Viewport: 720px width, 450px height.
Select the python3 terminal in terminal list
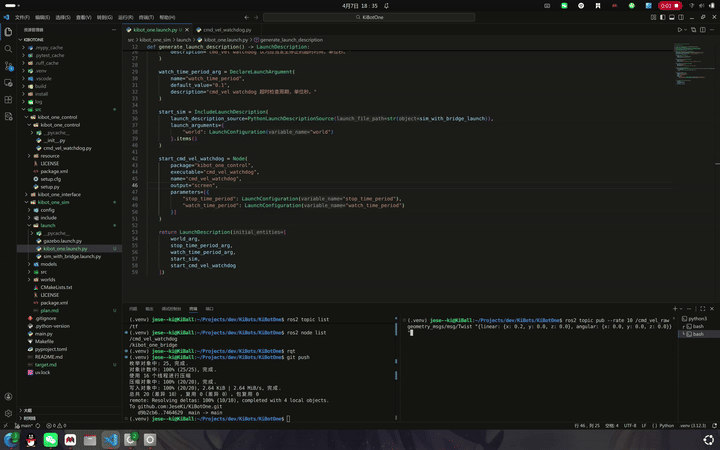pyautogui.click(x=697, y=319)
